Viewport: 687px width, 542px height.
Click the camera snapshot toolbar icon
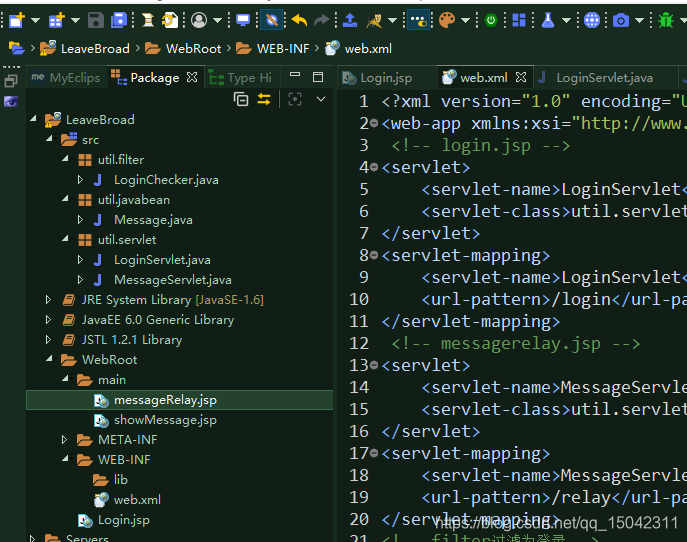620,20
